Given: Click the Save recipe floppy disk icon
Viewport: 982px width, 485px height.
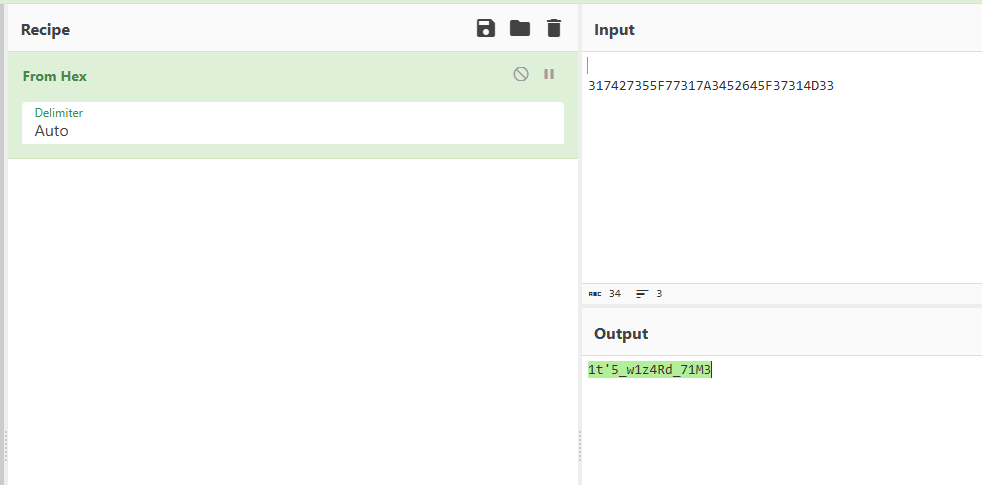Looking at the screenshot, I should (x=486, y=28).
